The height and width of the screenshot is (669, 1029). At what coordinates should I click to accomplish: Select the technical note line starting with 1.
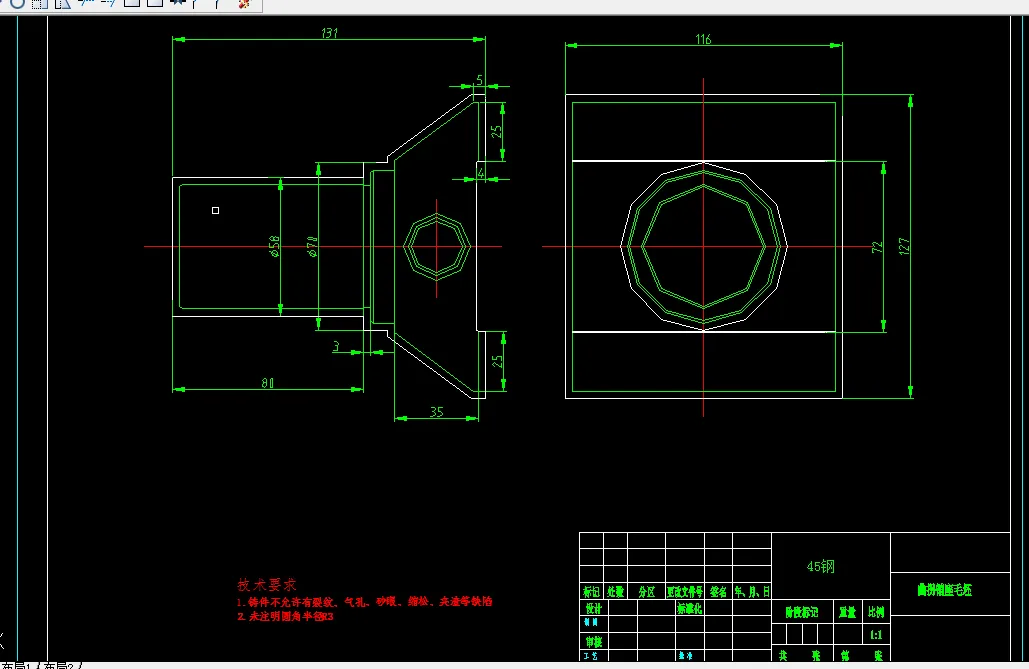pyautogui.click(x=364, y=601)
